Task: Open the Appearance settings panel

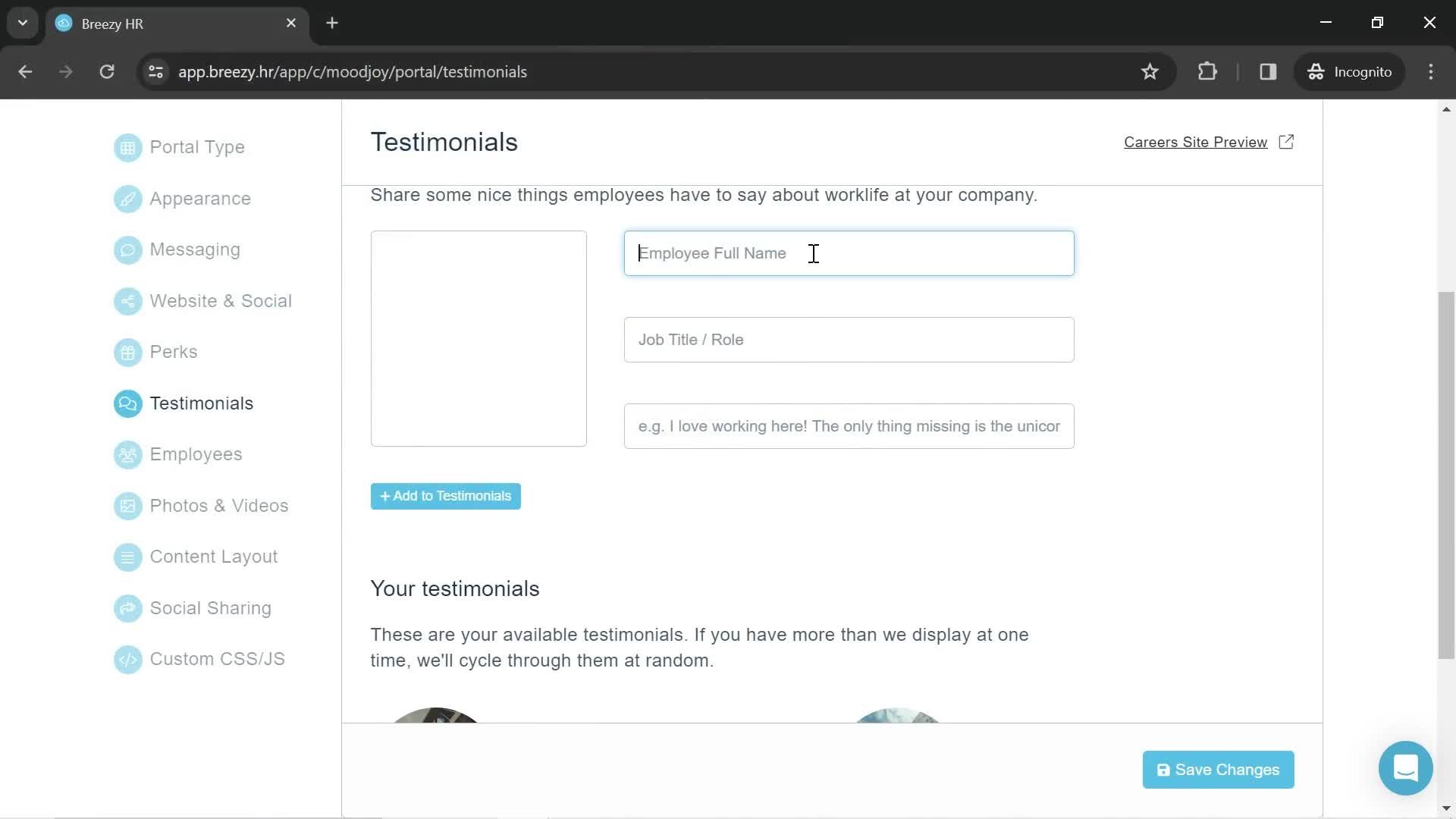Action: pos(200,198)
